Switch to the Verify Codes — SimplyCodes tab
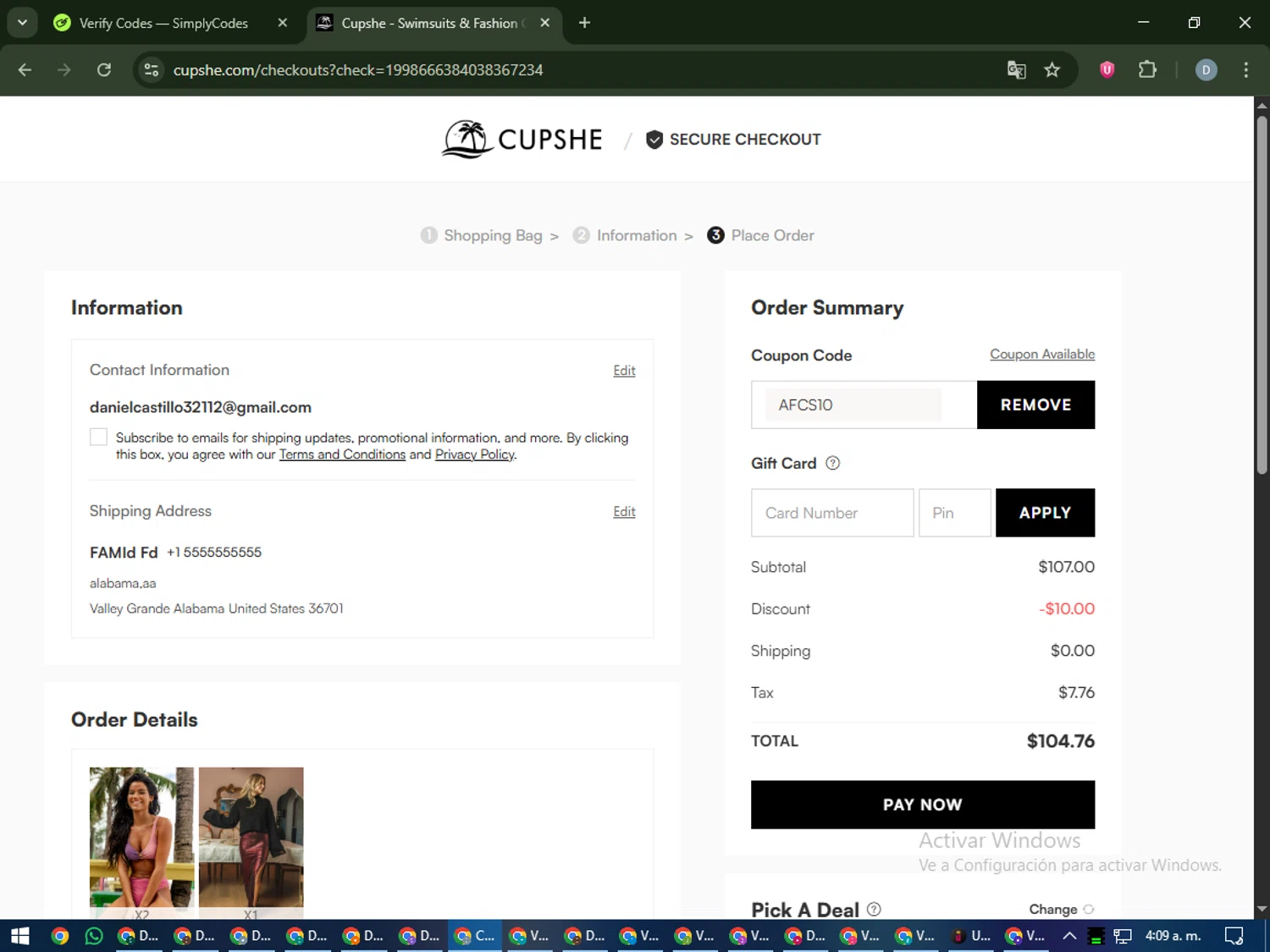Viewport: 1270px width, 952px height. tap(163, 23)
